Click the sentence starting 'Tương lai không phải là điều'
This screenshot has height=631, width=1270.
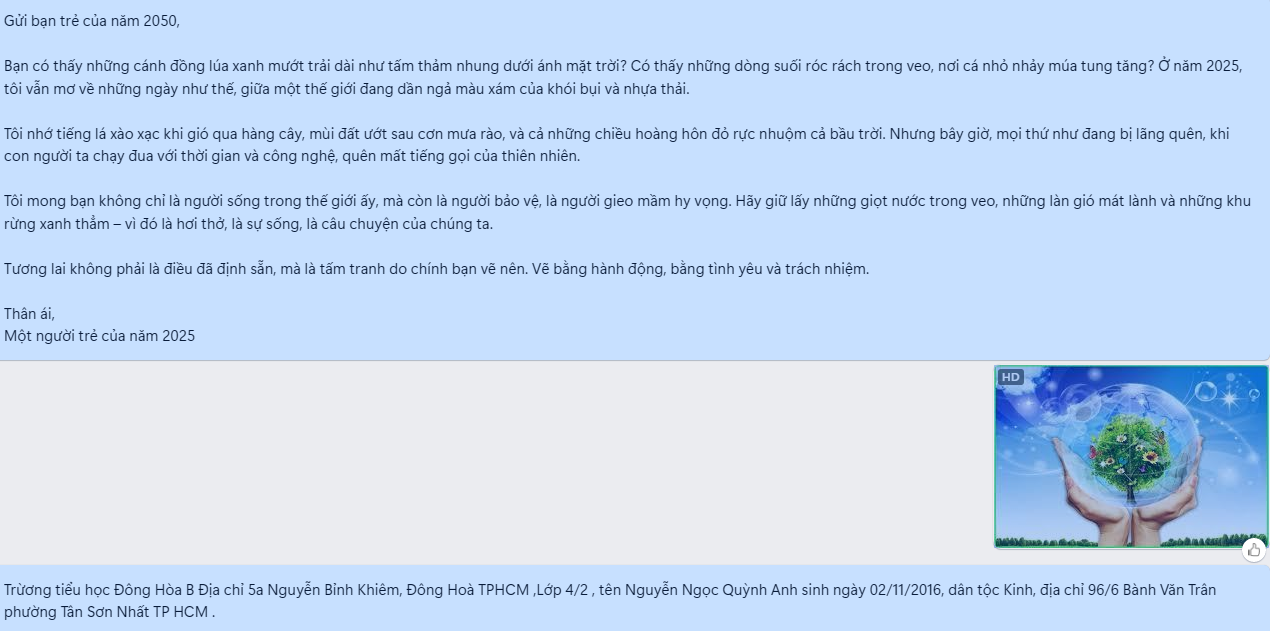coord(436,269)
